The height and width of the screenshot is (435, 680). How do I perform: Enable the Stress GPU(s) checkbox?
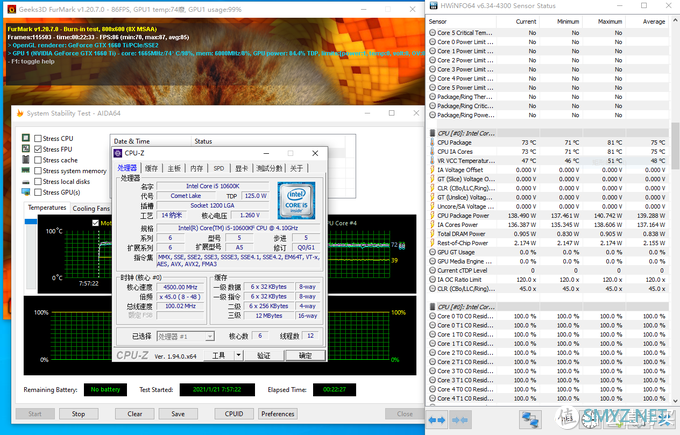click(38, 193)
